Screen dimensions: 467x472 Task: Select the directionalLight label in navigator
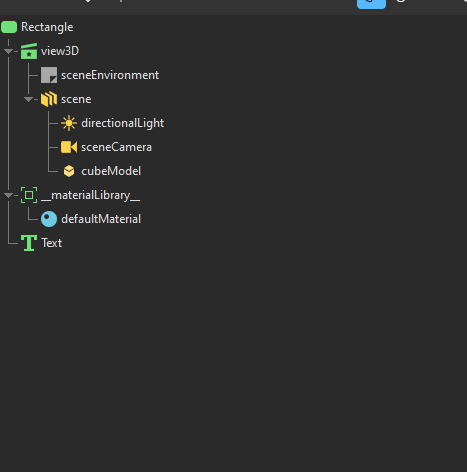point(122,123)
